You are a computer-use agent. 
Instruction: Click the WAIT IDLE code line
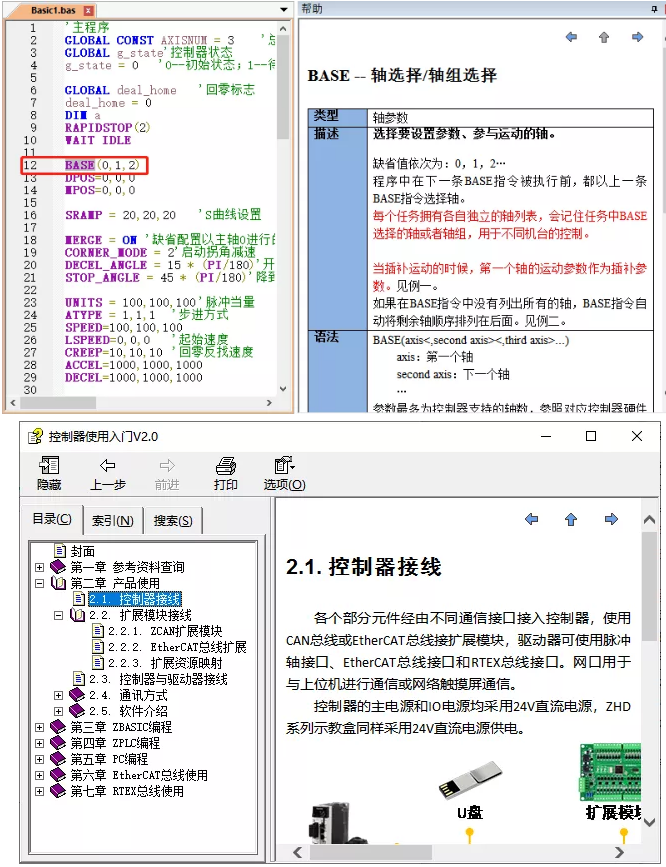click(98, 140)
